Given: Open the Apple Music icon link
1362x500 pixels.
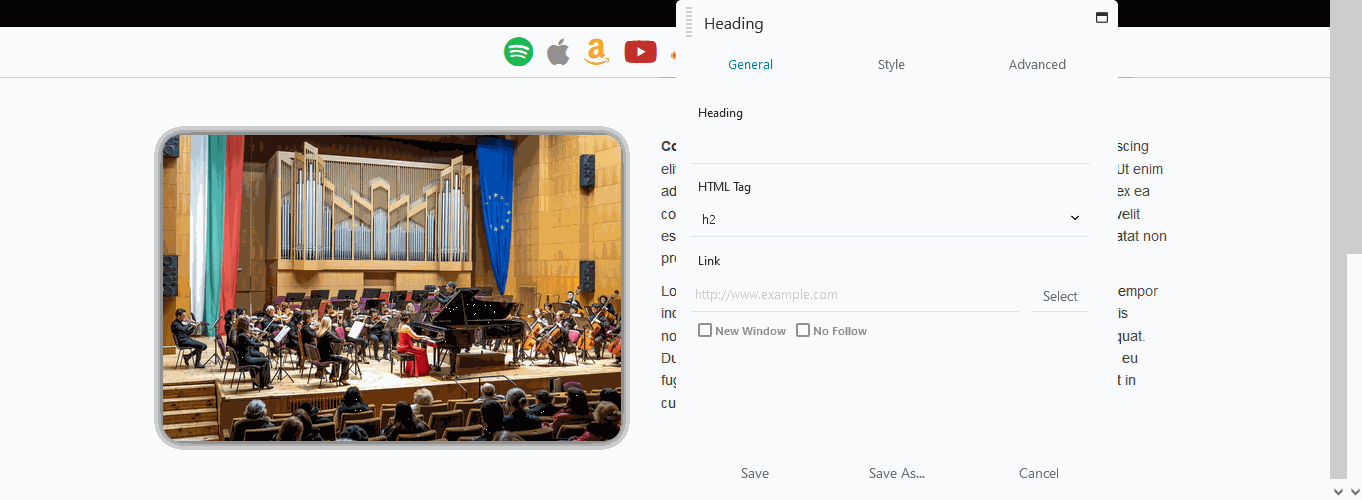Looking at the screenshot, I should pyautogui.click(x=558, y=52).
